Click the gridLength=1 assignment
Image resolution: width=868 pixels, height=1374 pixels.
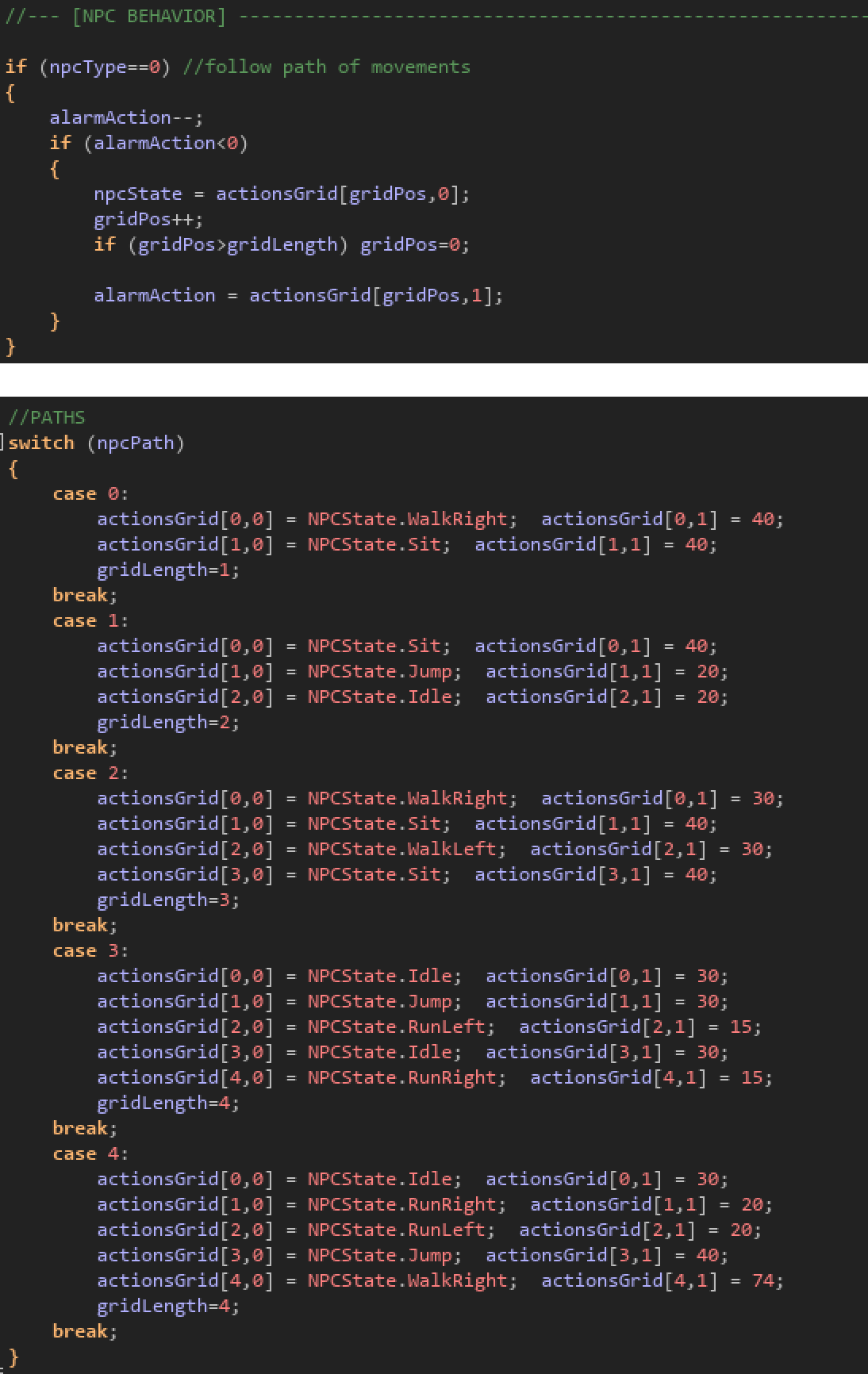(167, 570)
